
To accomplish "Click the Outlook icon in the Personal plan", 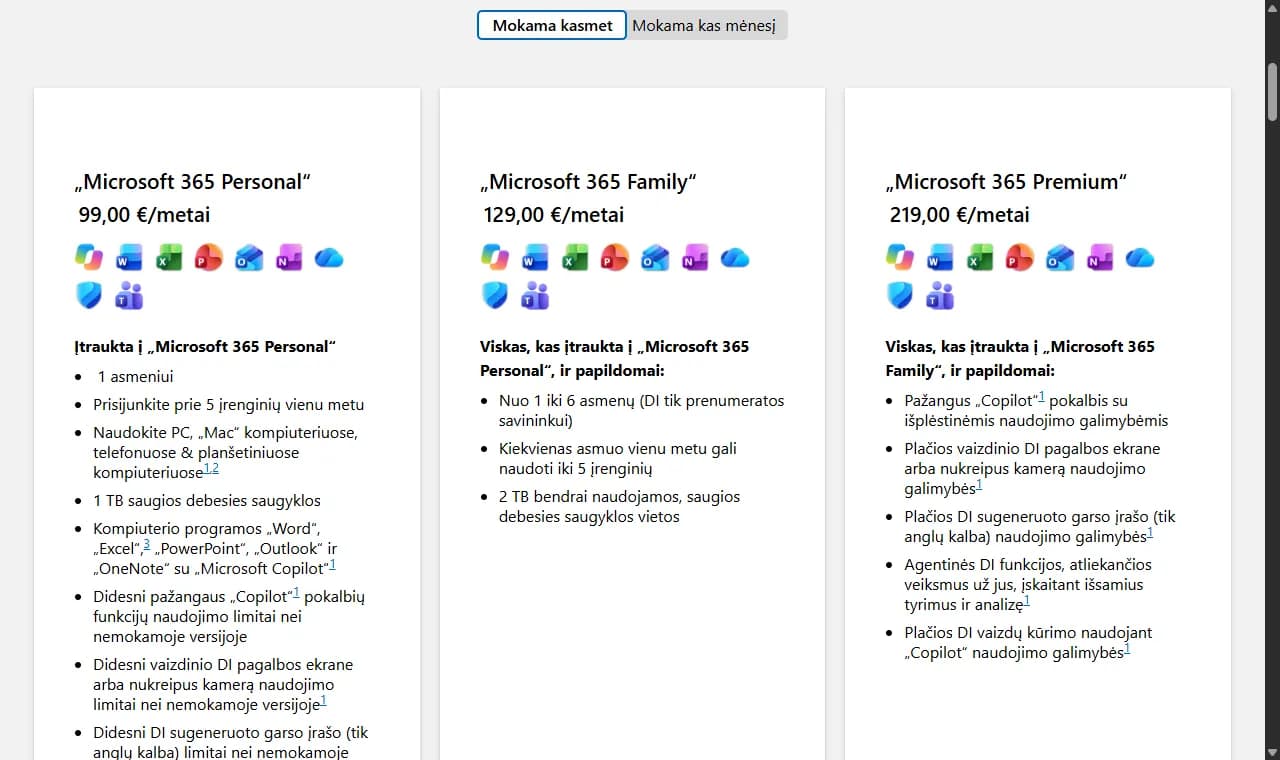I will 249,258.
